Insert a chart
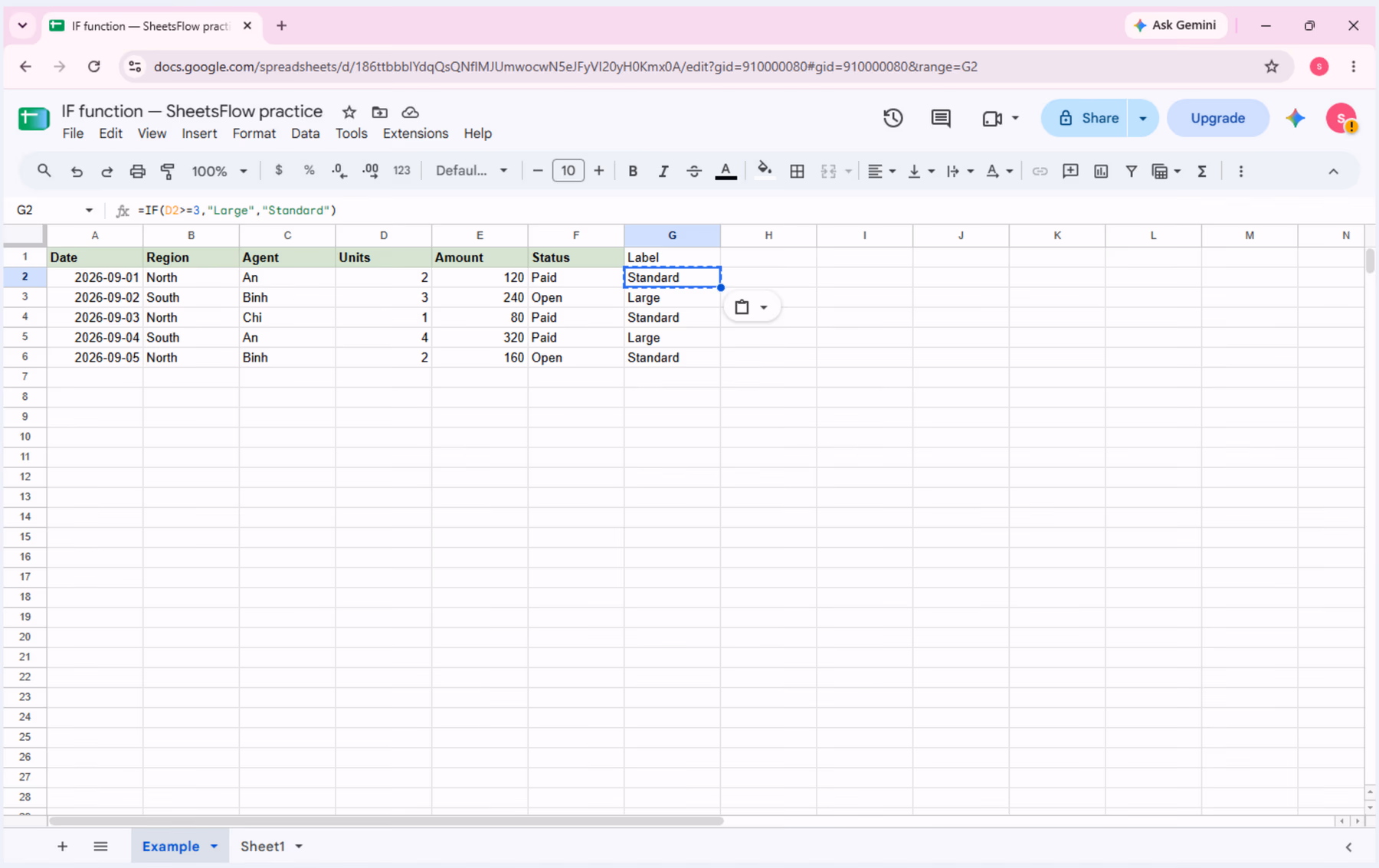The height and width of the screenshot is (868, 1379). point(1101,171)
